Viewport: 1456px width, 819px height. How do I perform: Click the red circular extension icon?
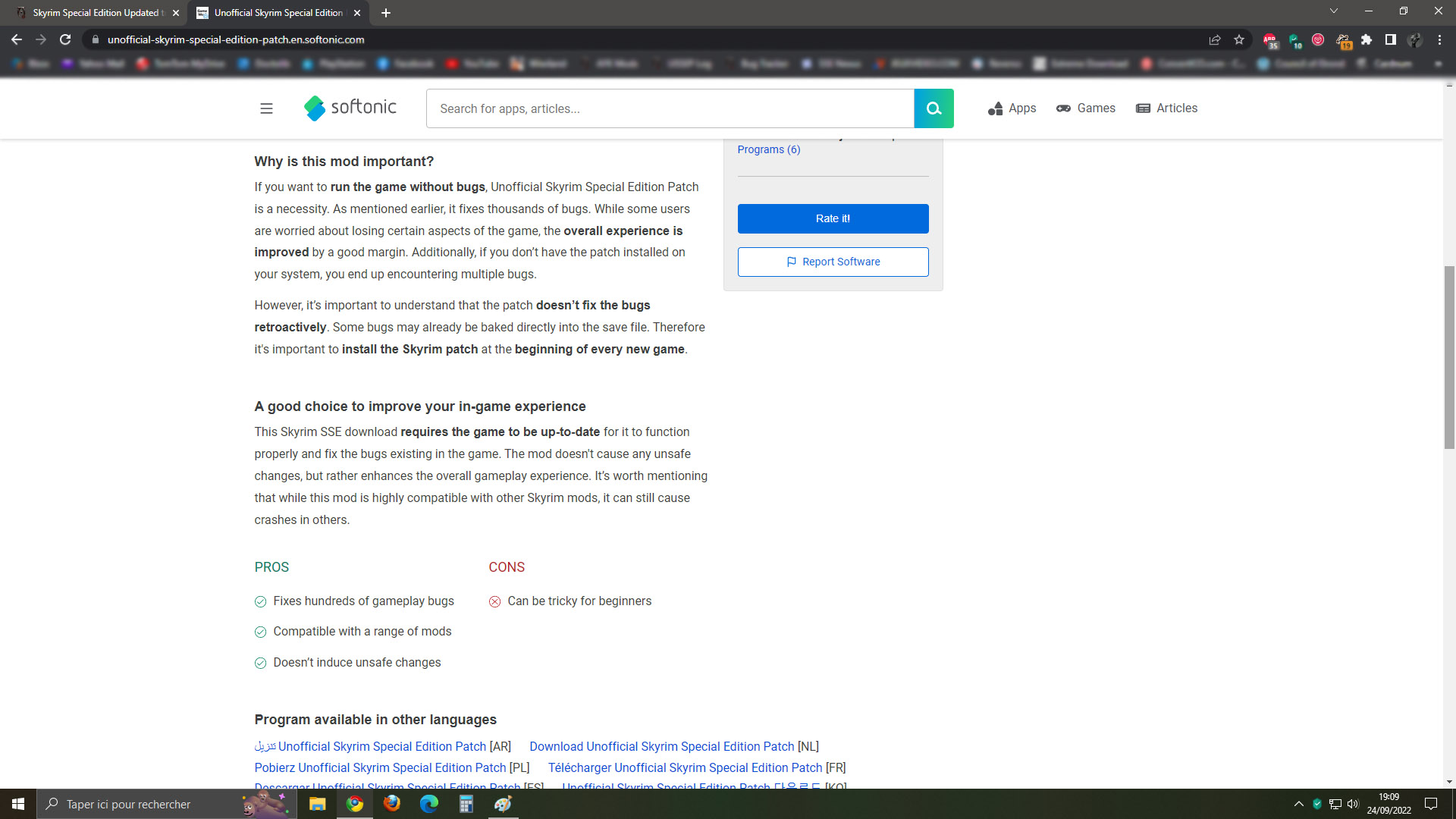pyautogui.click(x=1318, y=39)
